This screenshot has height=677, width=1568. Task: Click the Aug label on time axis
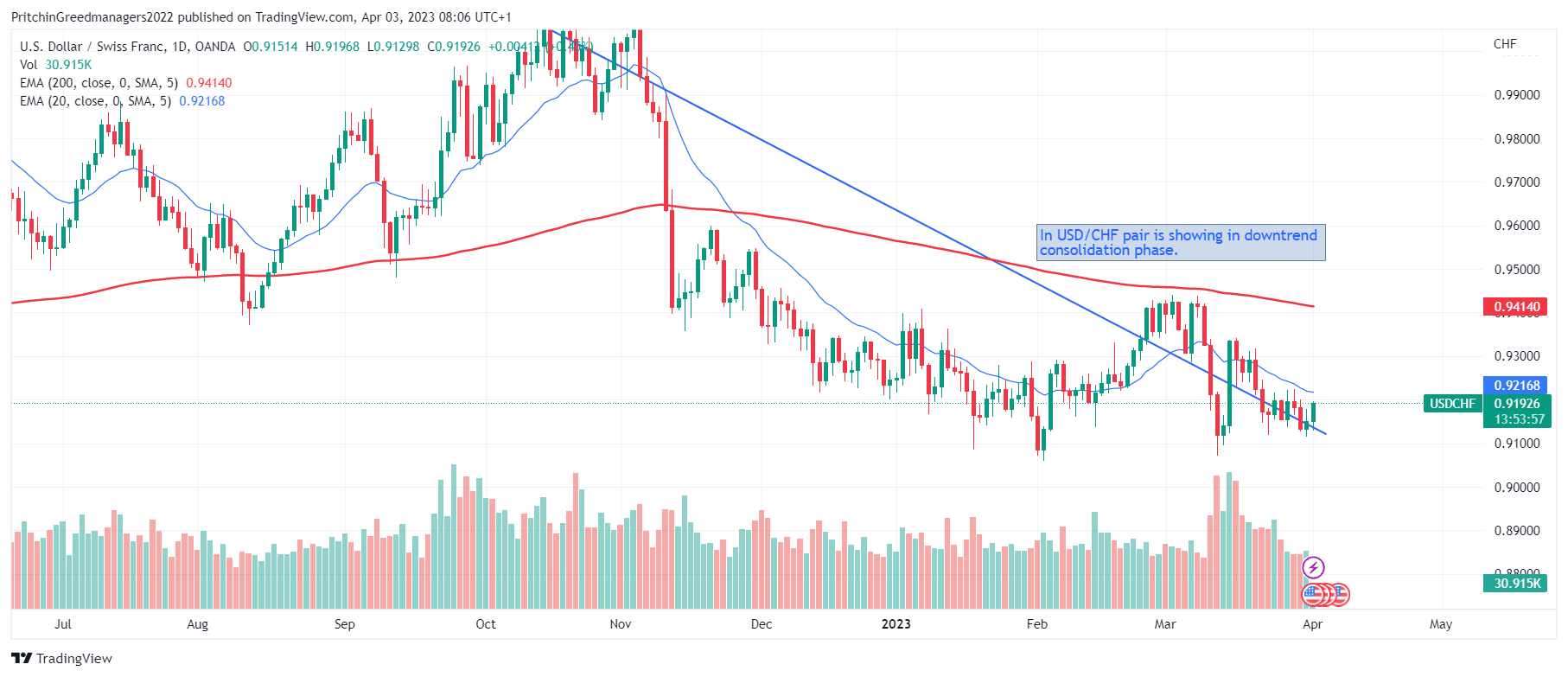point(198,624)
